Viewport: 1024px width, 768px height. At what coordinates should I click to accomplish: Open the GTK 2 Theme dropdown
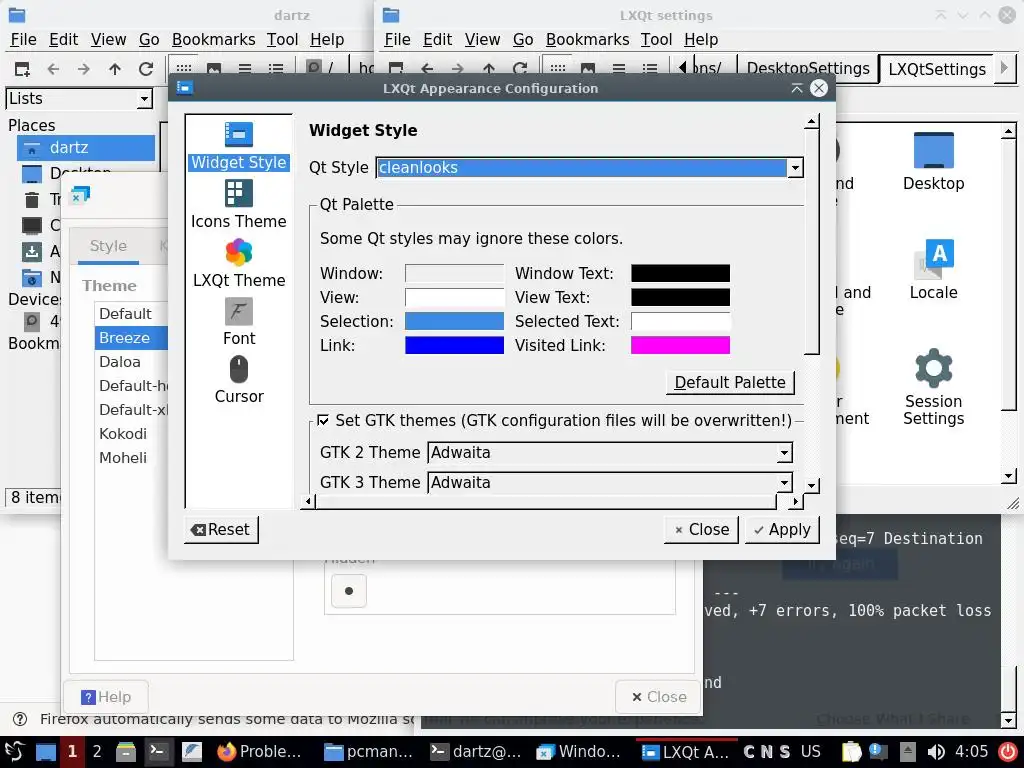pyautogui.click(x=610, y=453)
